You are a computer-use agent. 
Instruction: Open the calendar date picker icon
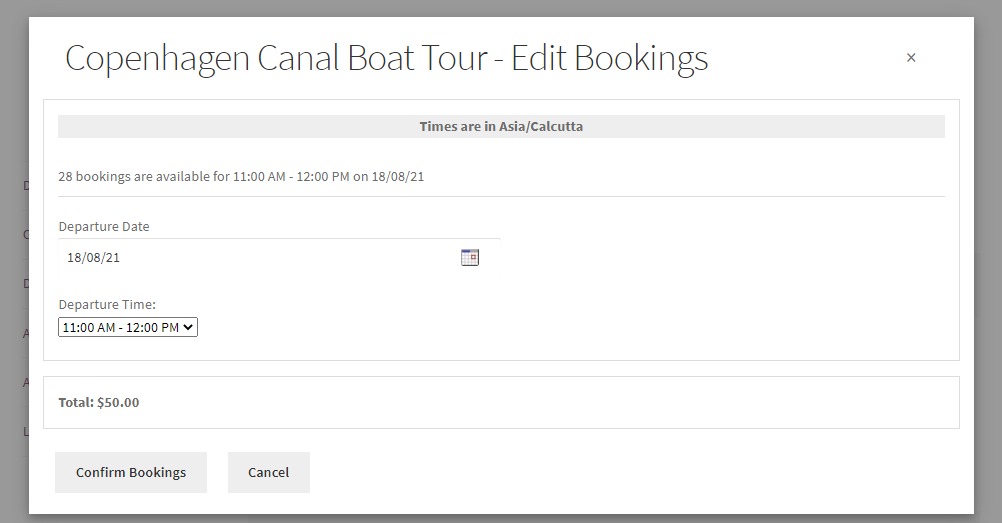[470, 258]
